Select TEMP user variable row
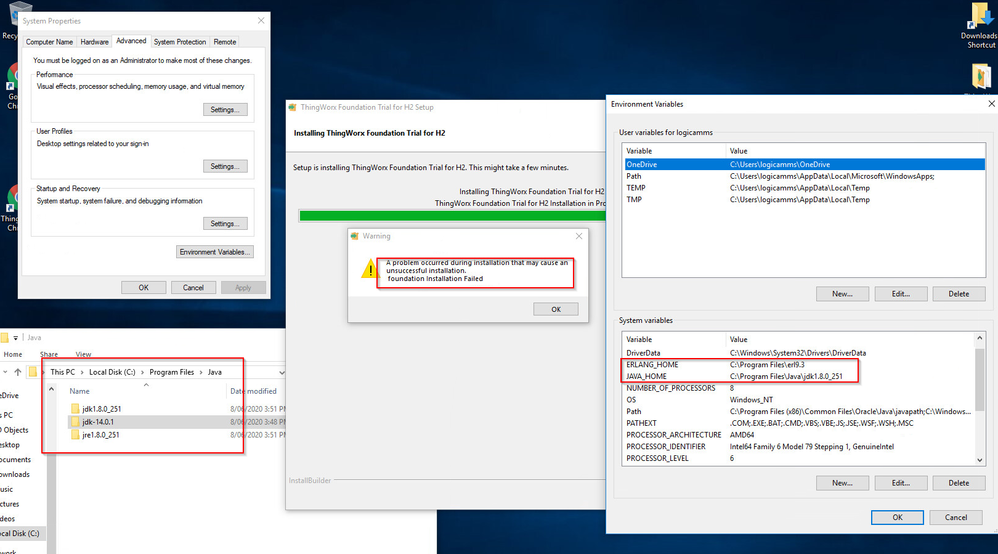 (x=803, y=188)
